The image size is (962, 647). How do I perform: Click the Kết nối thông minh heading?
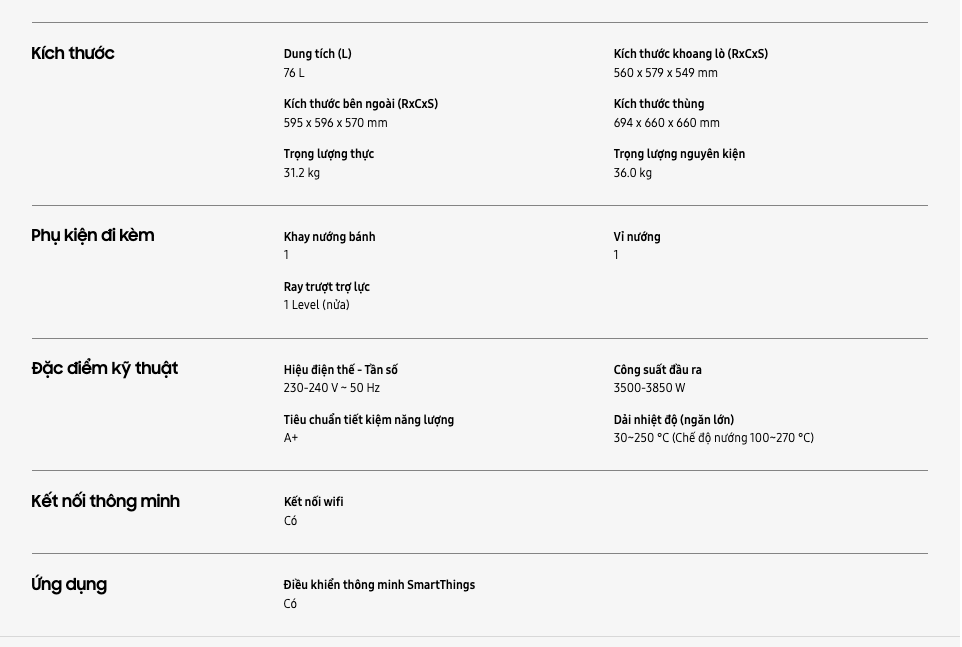[106, 502]
